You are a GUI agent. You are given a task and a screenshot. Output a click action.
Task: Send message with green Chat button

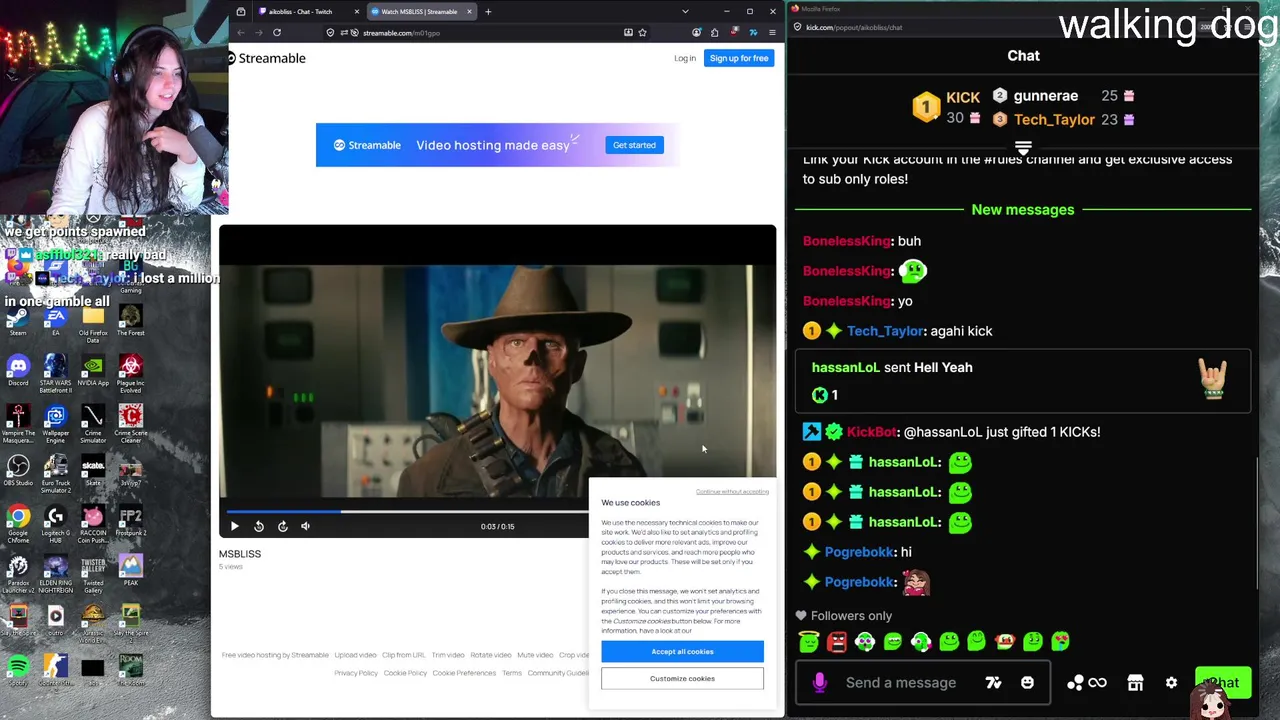coord(1223,683)
